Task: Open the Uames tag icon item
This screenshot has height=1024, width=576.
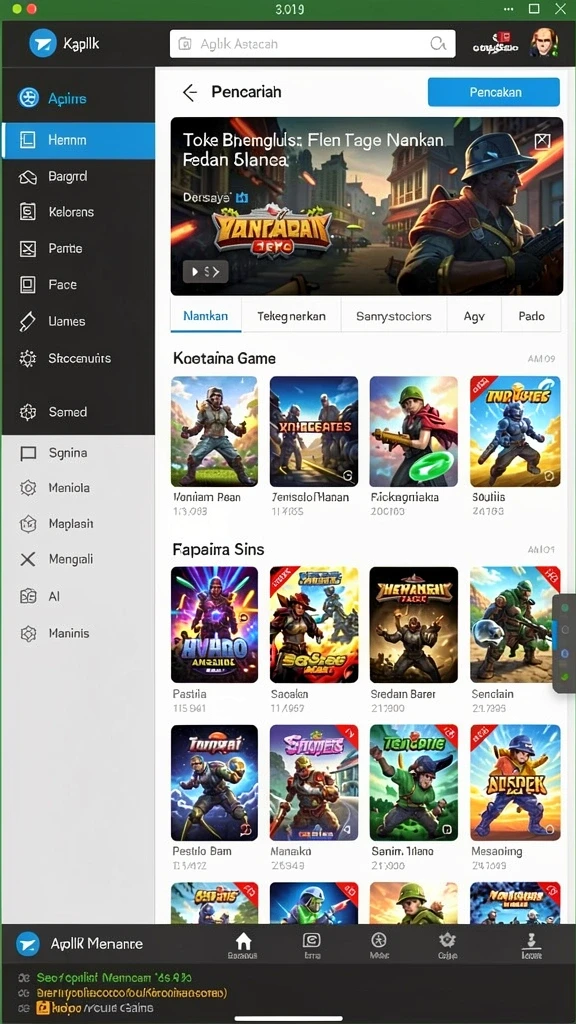Action: point(27,321)
